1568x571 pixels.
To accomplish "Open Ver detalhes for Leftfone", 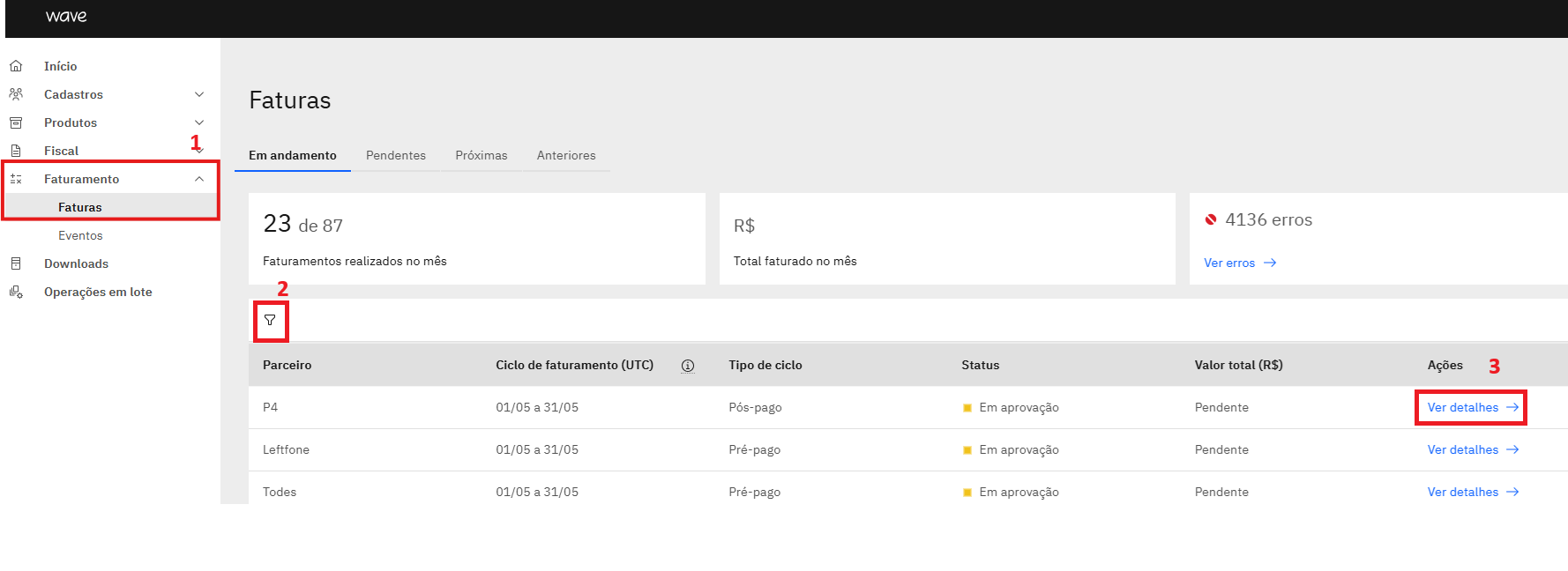I will click(1473, 449).
